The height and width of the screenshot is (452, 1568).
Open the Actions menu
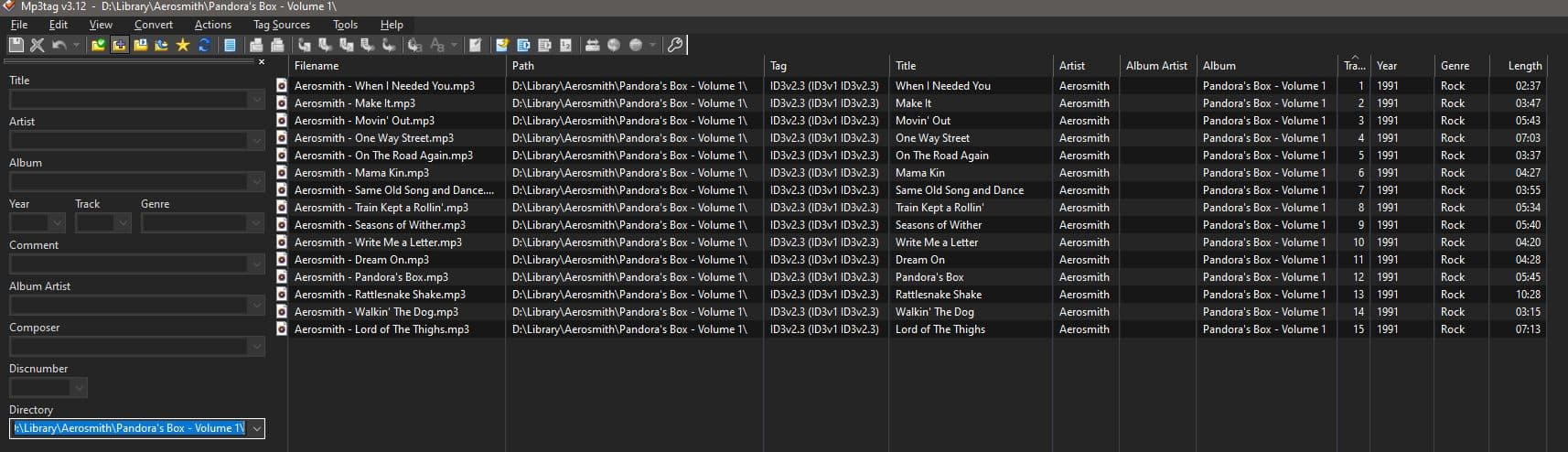click(212, 25)
